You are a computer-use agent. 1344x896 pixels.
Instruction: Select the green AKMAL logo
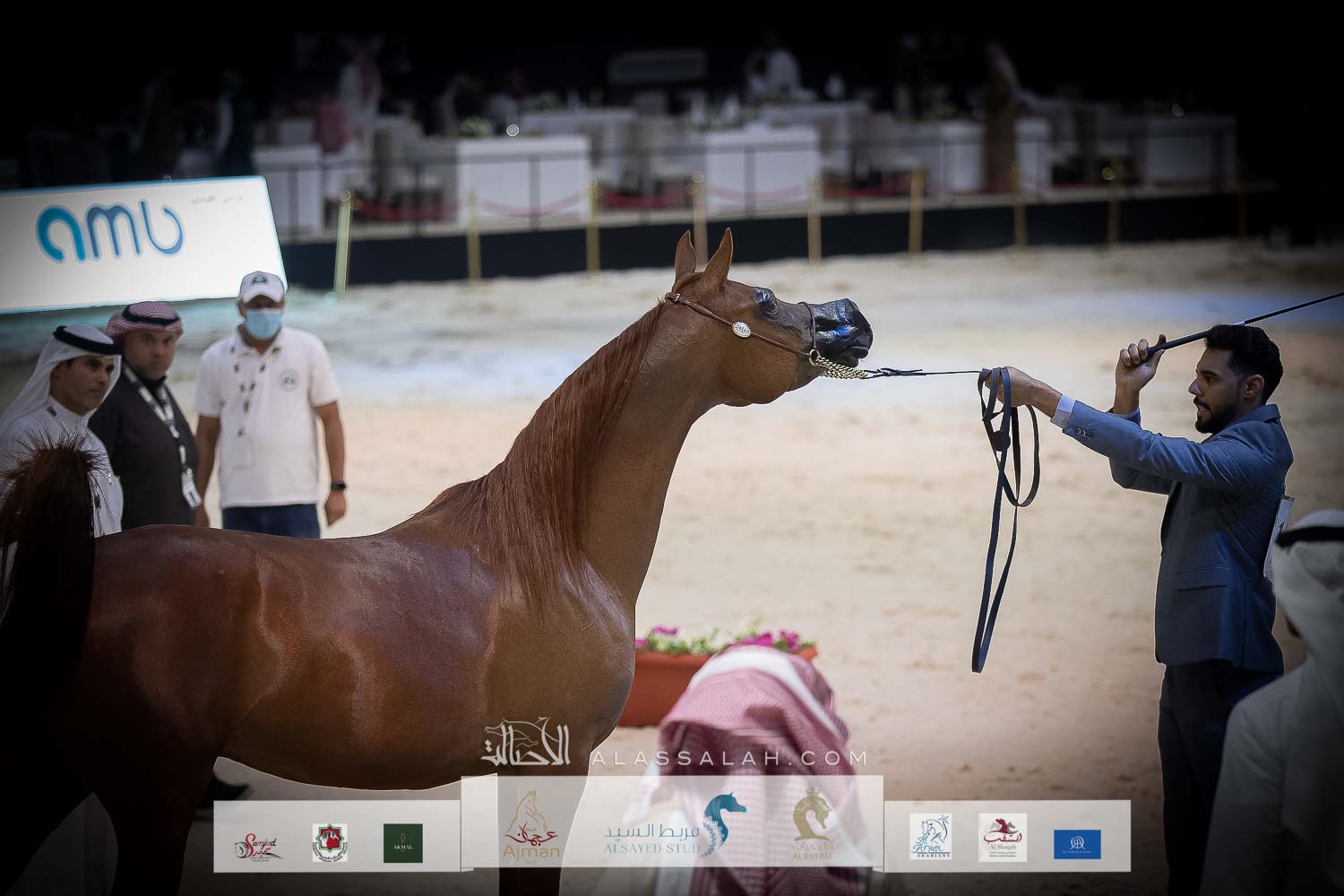coord(402,842)
